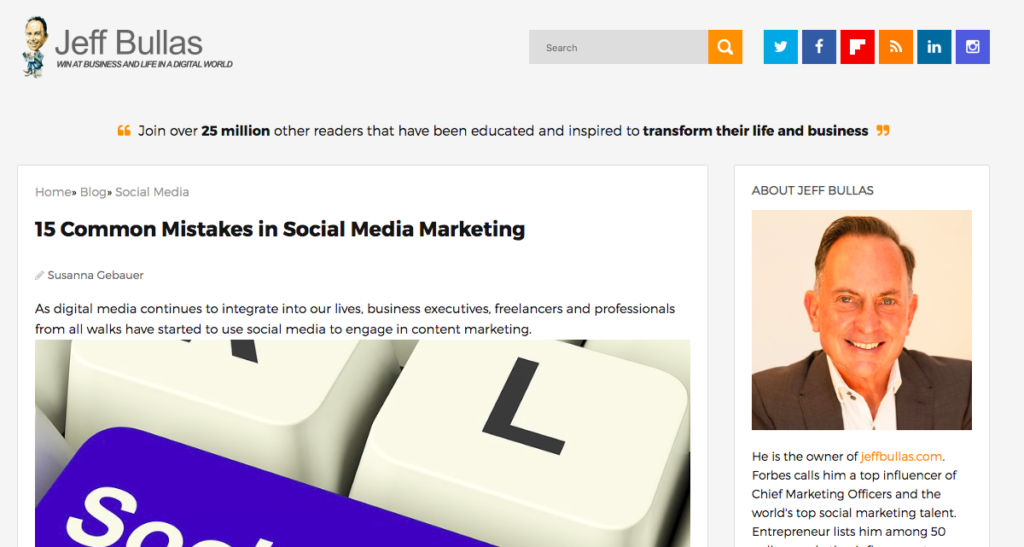
Task: Open the Flipboard social icon
Action: [x=857, y=47]
